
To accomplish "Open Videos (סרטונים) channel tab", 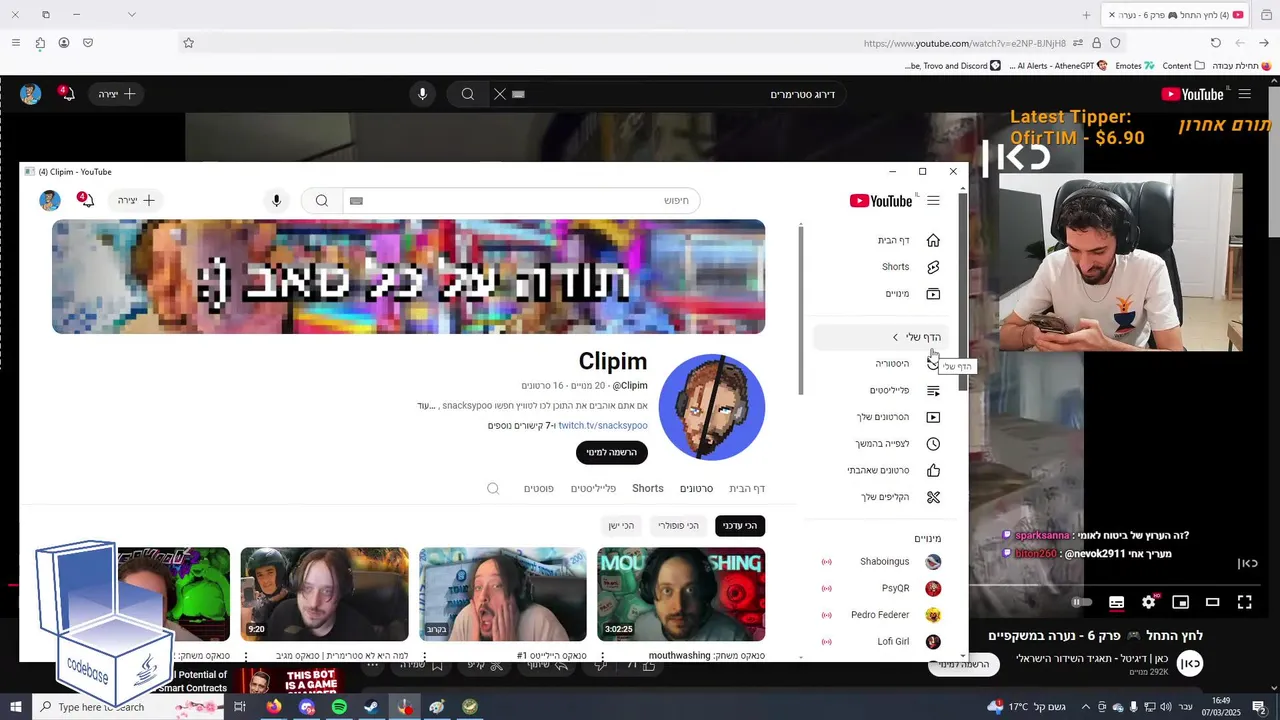I will click(696, 488).
